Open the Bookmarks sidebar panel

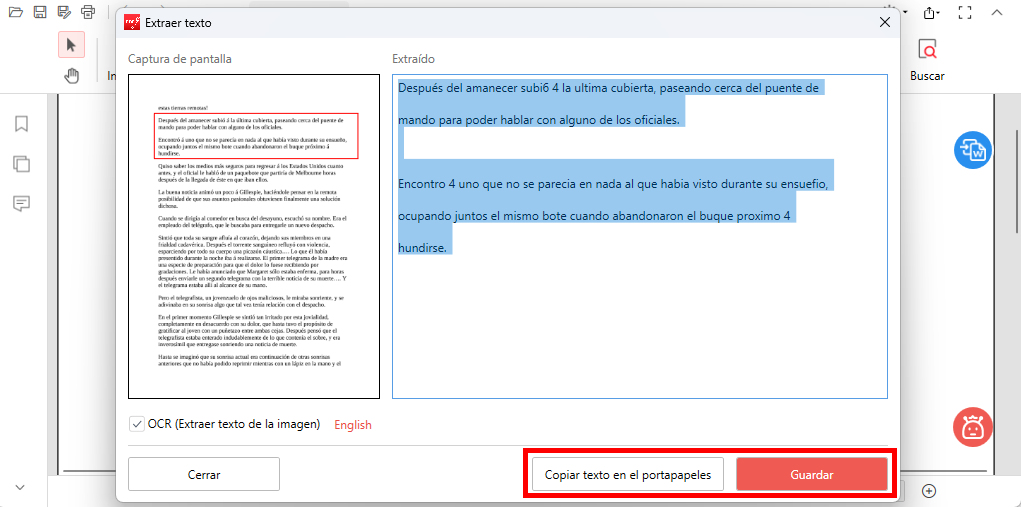pos(21,124)
